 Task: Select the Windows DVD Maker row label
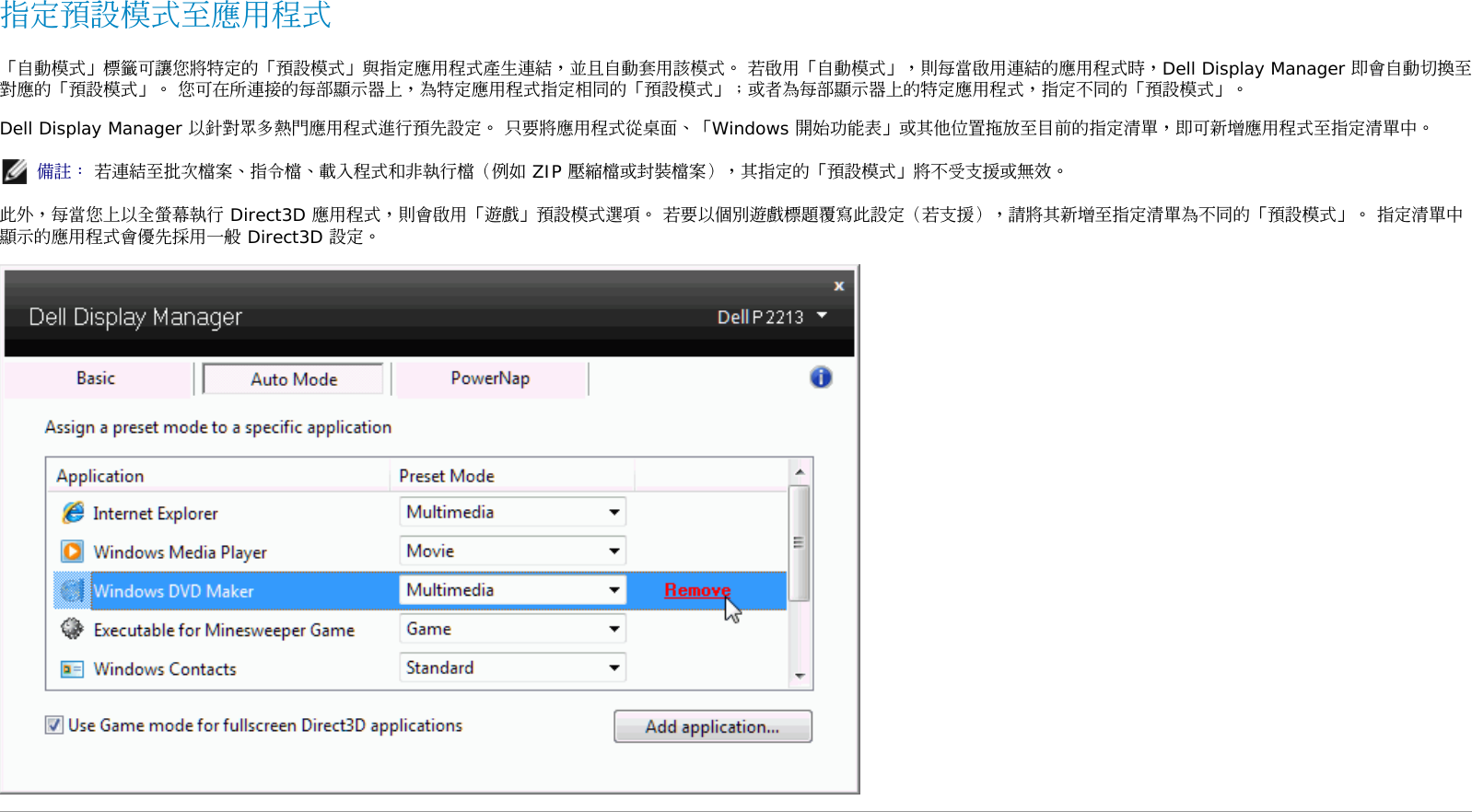[x=173, y=591]
